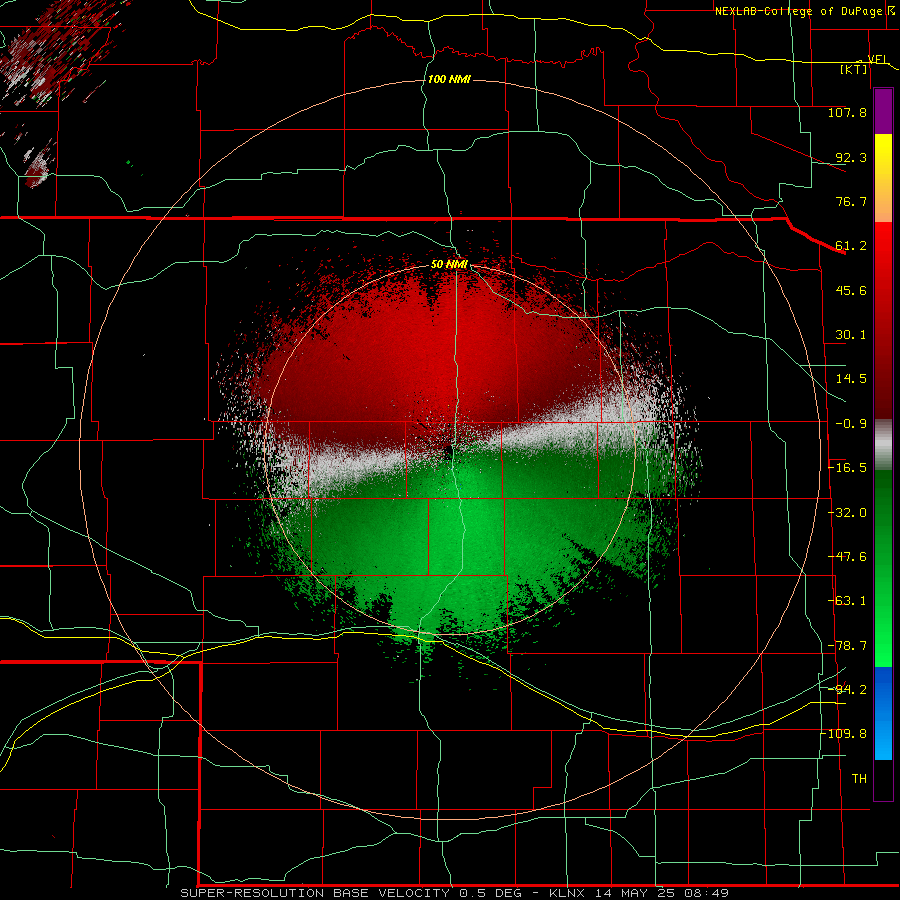The image size is (900, 900).
Task: Click the 100 NMI range ring label
Action: coord(449,79)
